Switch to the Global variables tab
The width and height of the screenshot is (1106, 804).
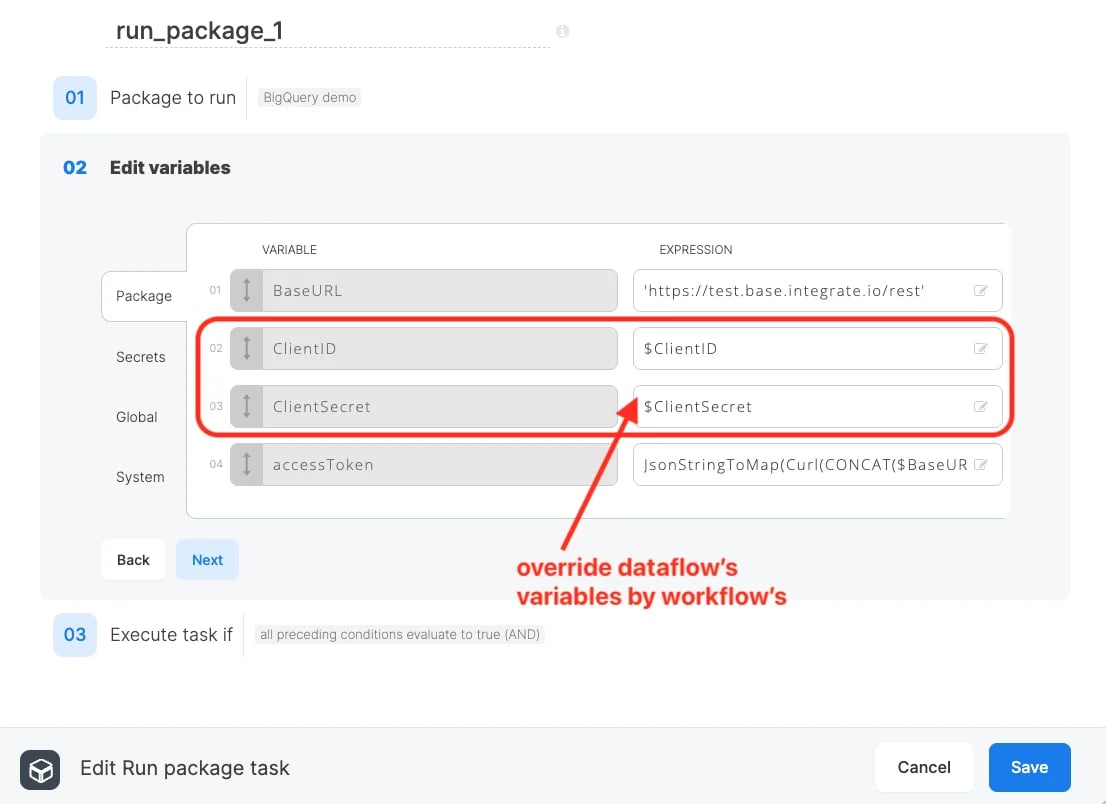pos(137,417)
